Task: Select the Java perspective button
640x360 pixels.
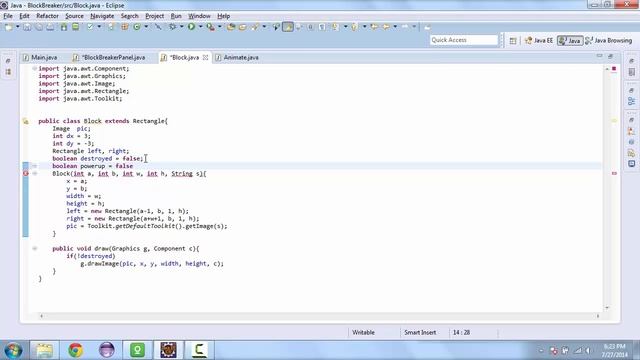Action: (570, 40)
